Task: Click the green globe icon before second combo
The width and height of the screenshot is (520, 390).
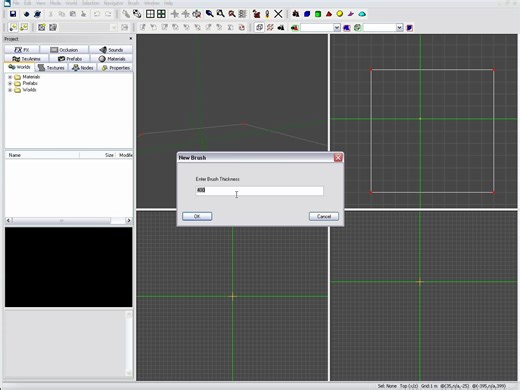Action: pyautogui.click(x=357, y=28)
